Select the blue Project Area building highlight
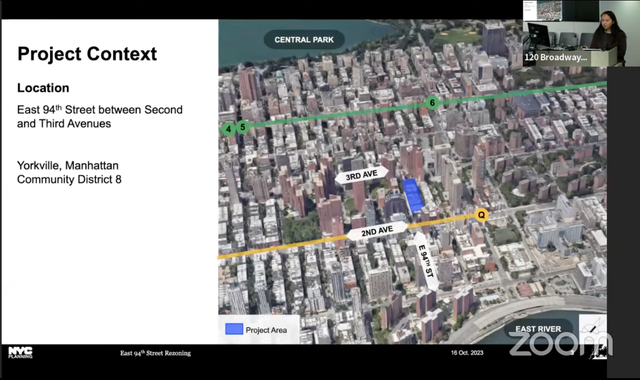Image resolution: width=640 pixels, height=380 pixels. 413,196
